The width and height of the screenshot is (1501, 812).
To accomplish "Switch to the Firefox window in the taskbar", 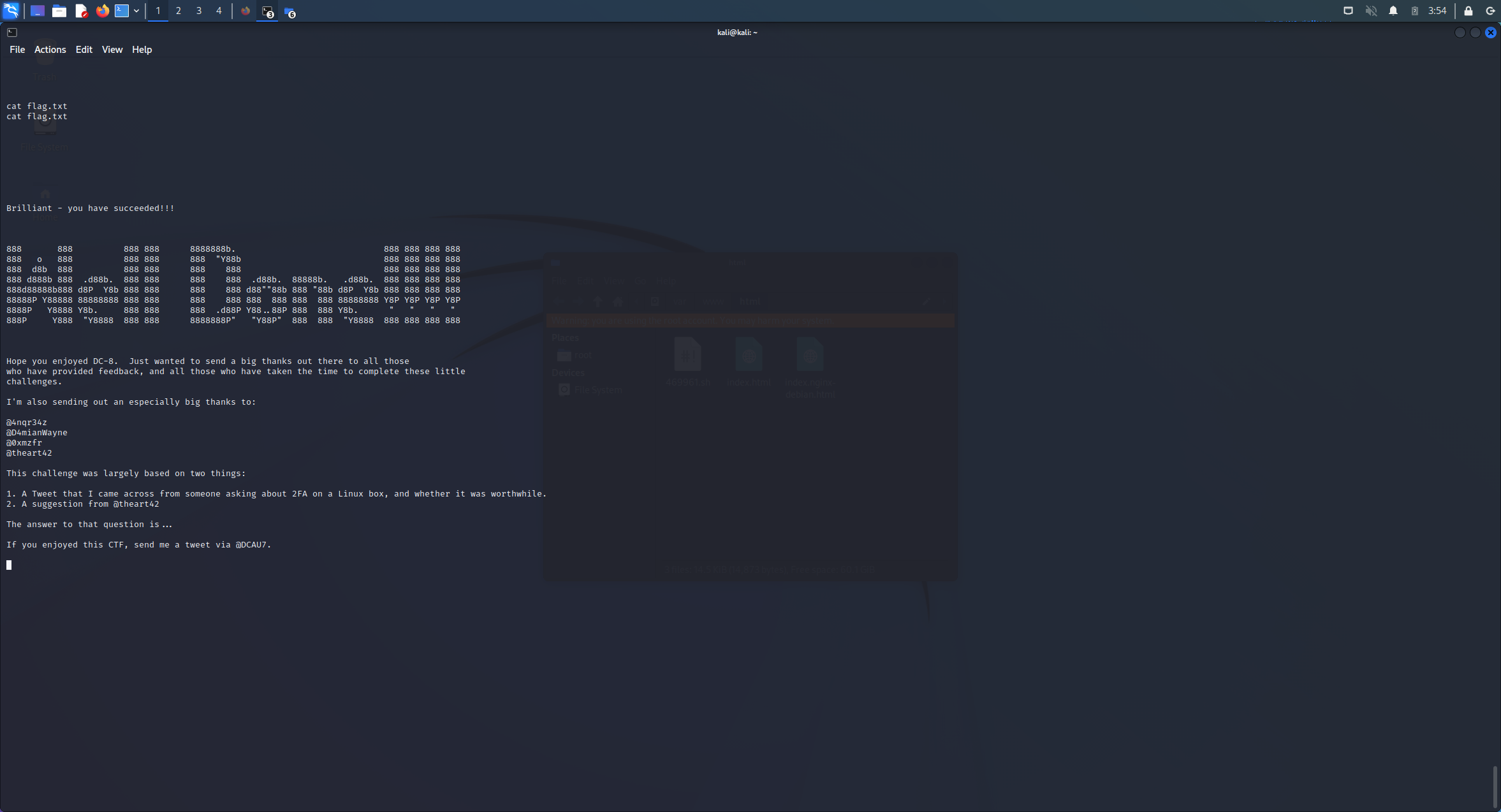I will pyautogui.click(x=245, y=11).
